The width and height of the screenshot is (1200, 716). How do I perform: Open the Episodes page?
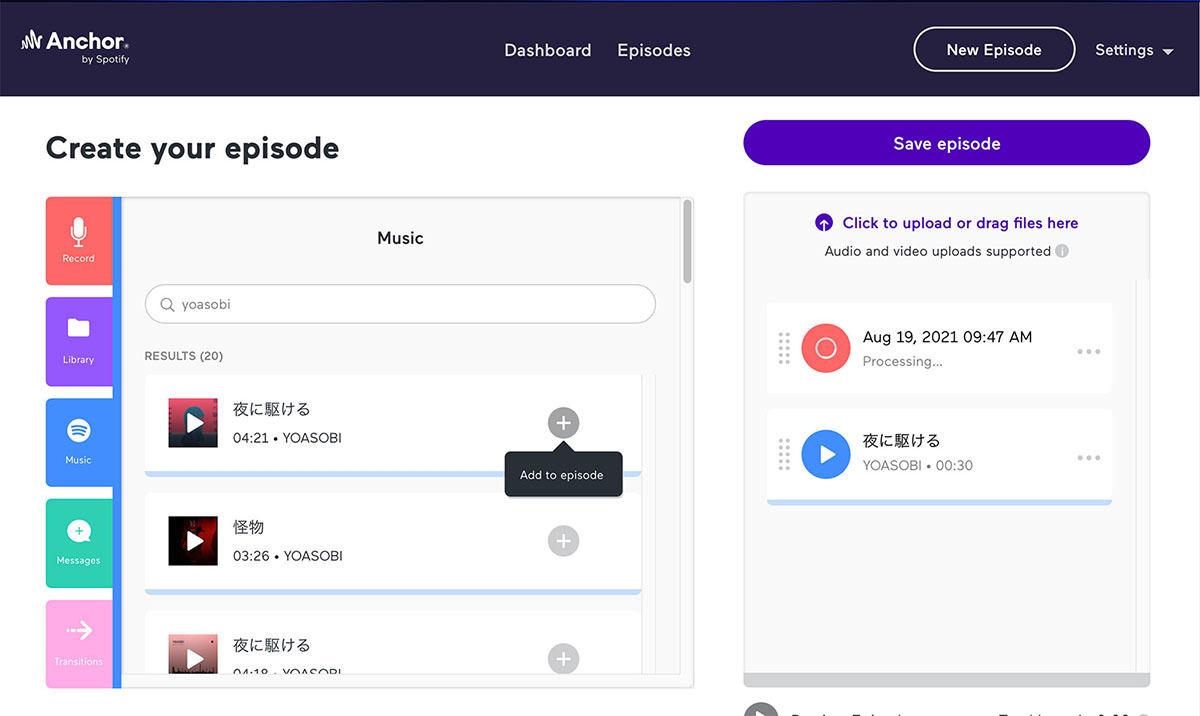654,50
